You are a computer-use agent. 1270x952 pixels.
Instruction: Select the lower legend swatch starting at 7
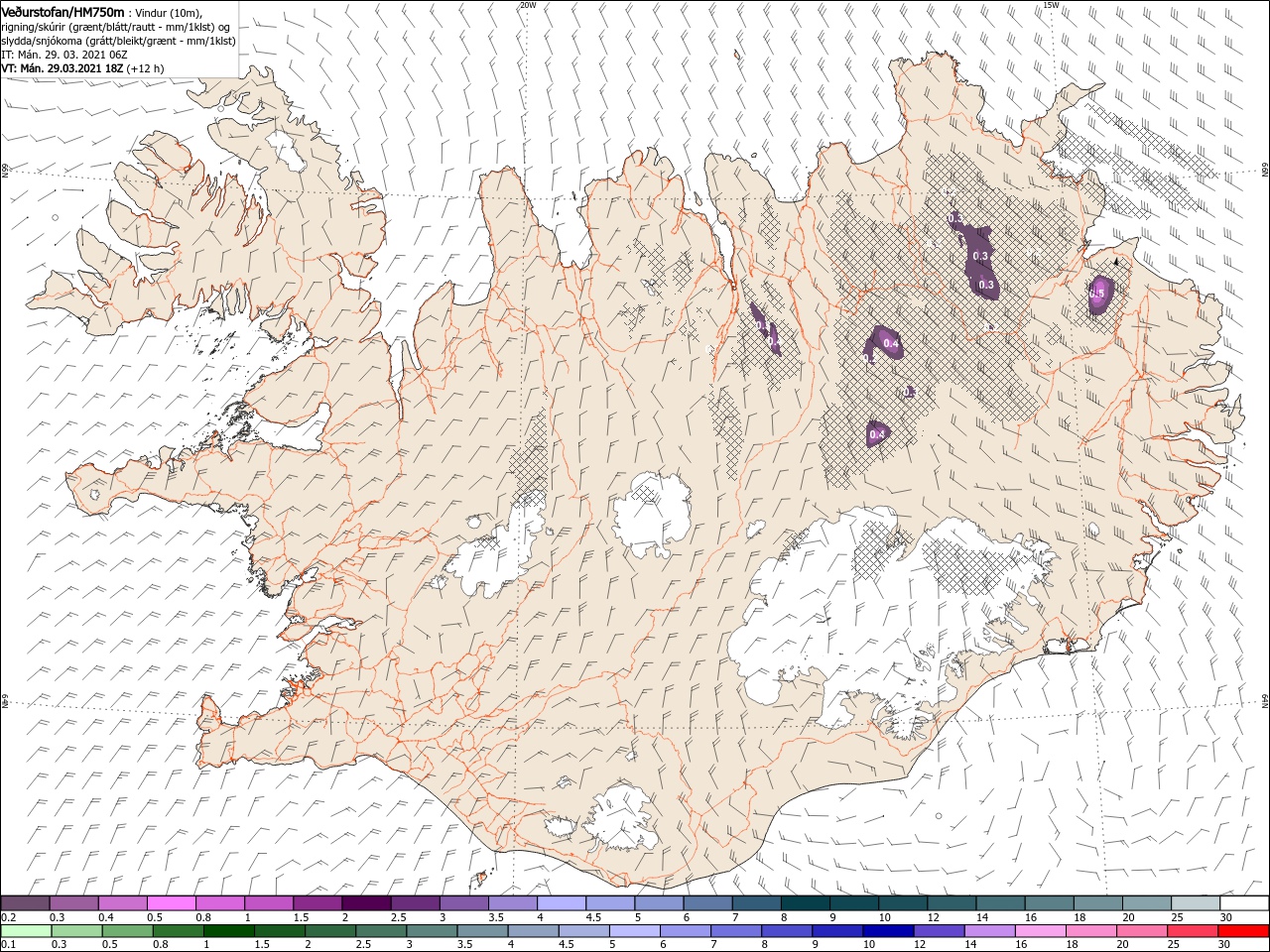[737, 931]
